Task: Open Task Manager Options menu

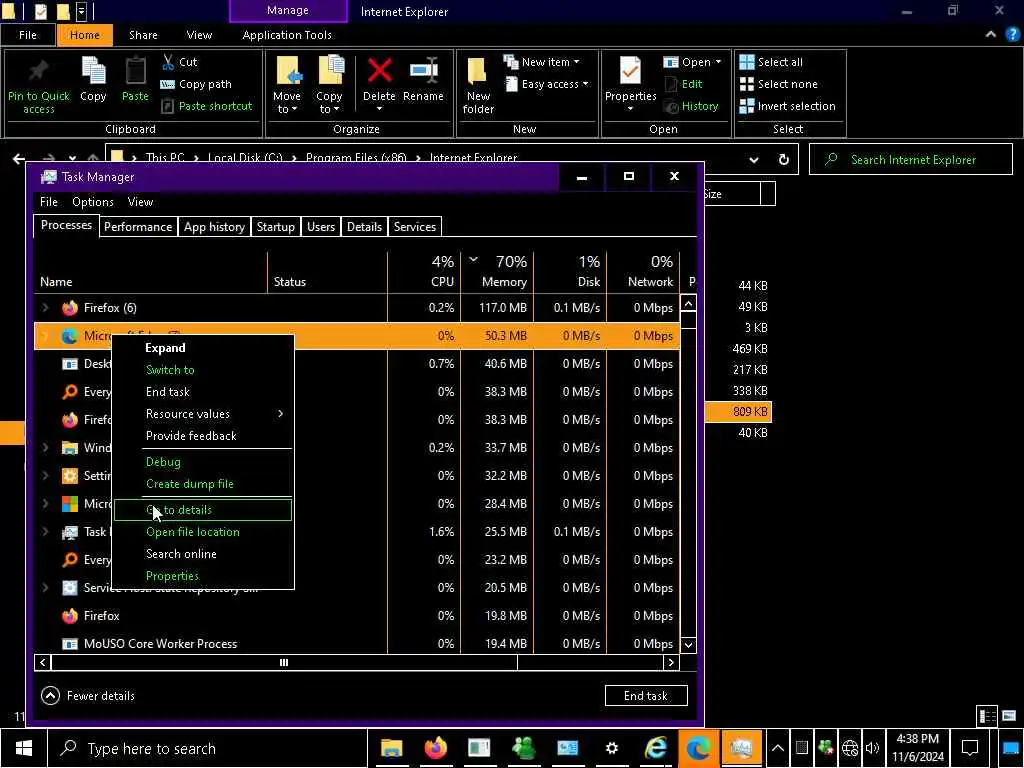Action: (x=93, y=202)
